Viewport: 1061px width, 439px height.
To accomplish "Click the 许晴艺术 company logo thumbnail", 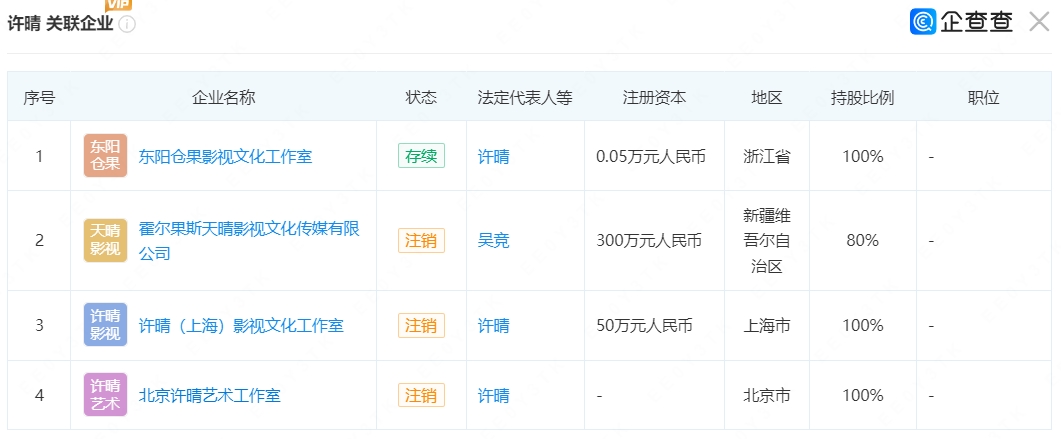I will pos(106,394).
